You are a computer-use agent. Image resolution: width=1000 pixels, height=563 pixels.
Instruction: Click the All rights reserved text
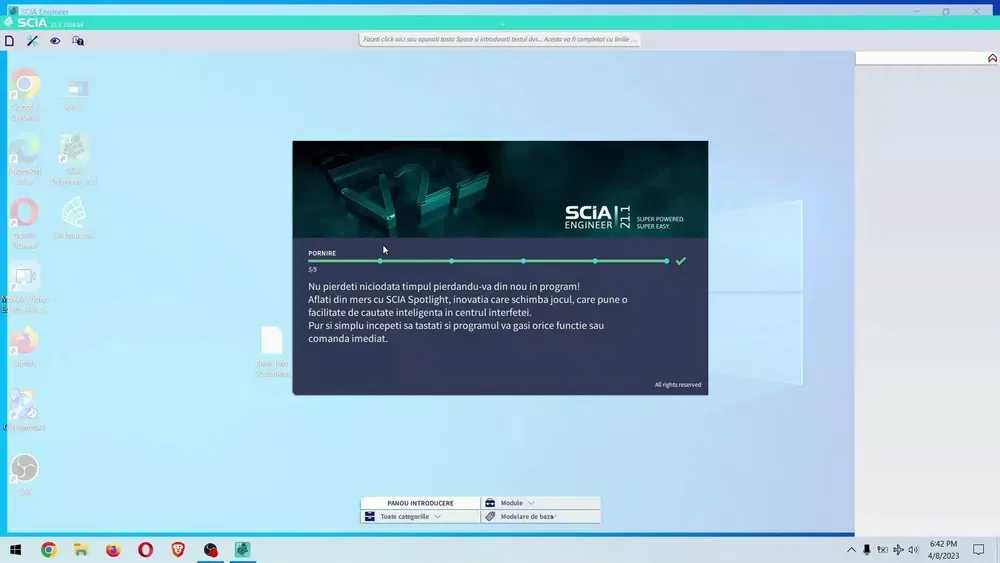pyautogui.click(x=677, y=384)
